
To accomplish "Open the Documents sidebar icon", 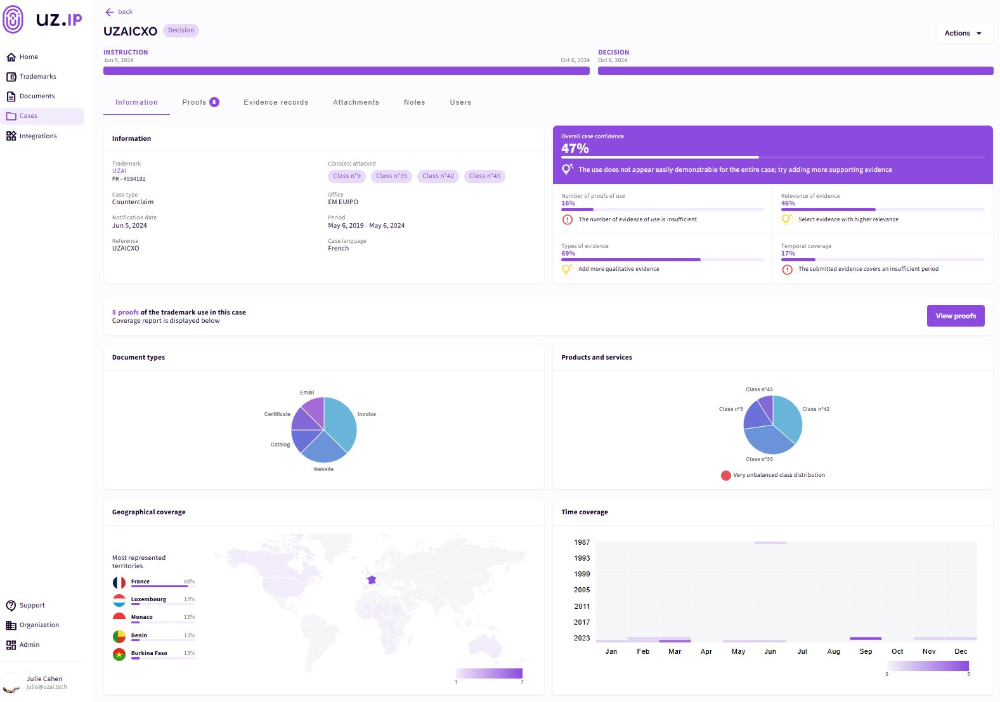I will [11, 96].
